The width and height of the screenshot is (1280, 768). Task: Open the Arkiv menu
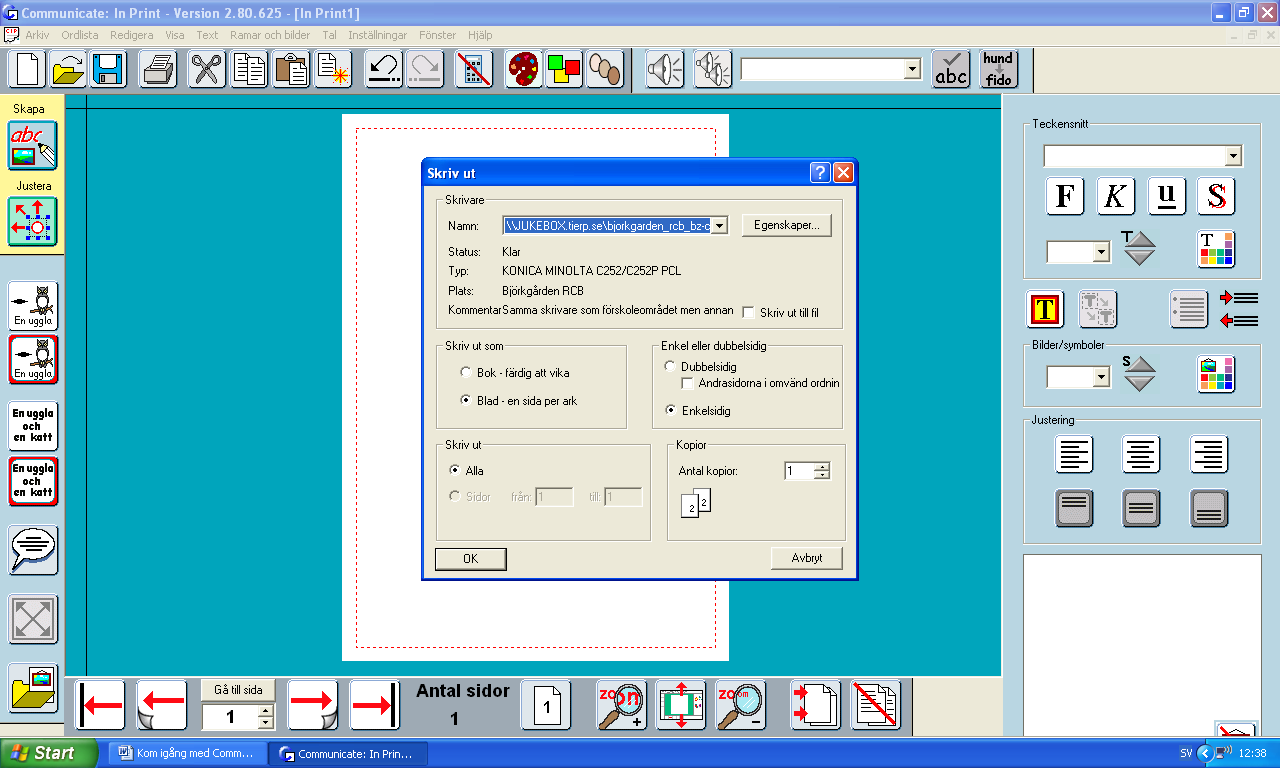coord(37,34)
